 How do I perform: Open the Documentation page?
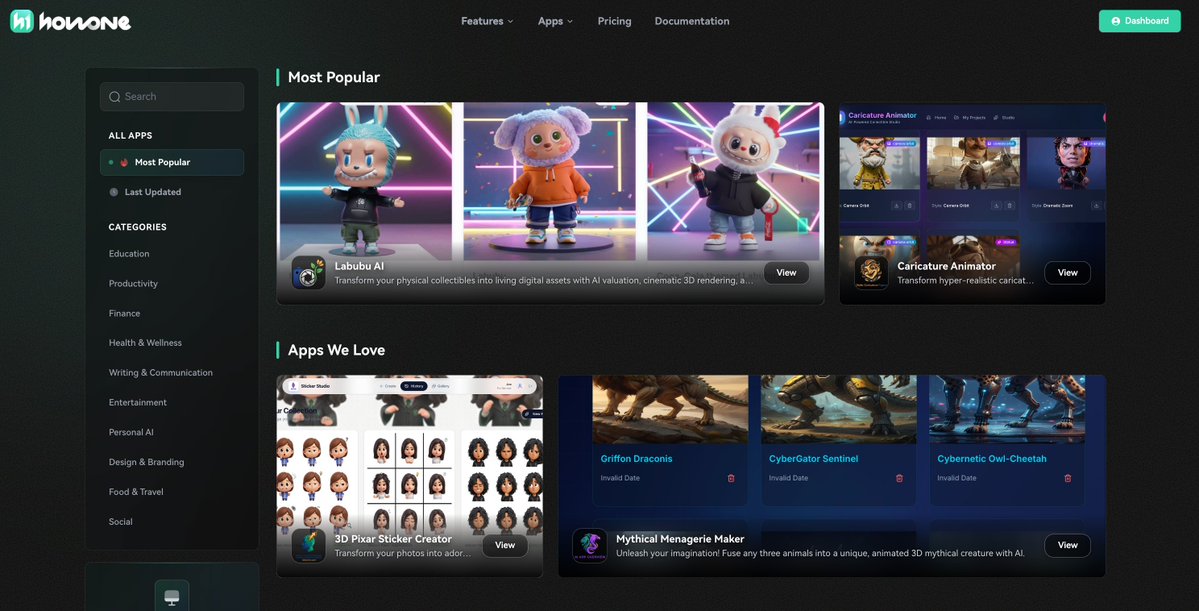692,21
